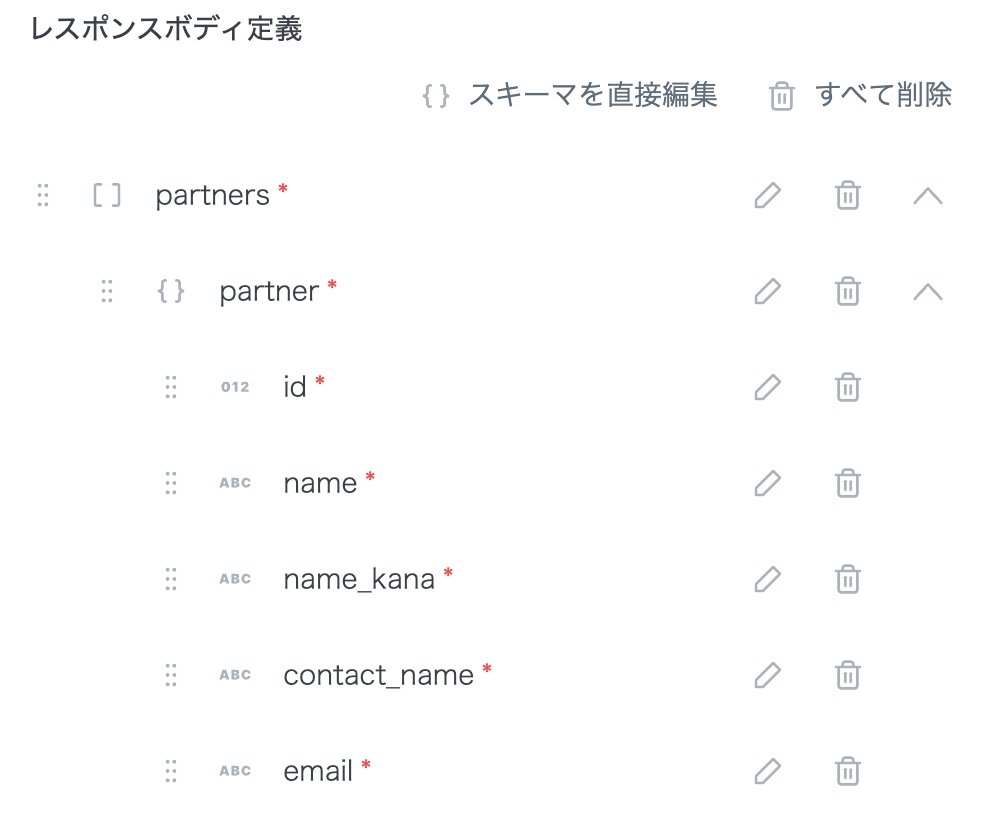Click the pencil icon for the email field
The height and width of the screenshot is (840, 996).
767,771
